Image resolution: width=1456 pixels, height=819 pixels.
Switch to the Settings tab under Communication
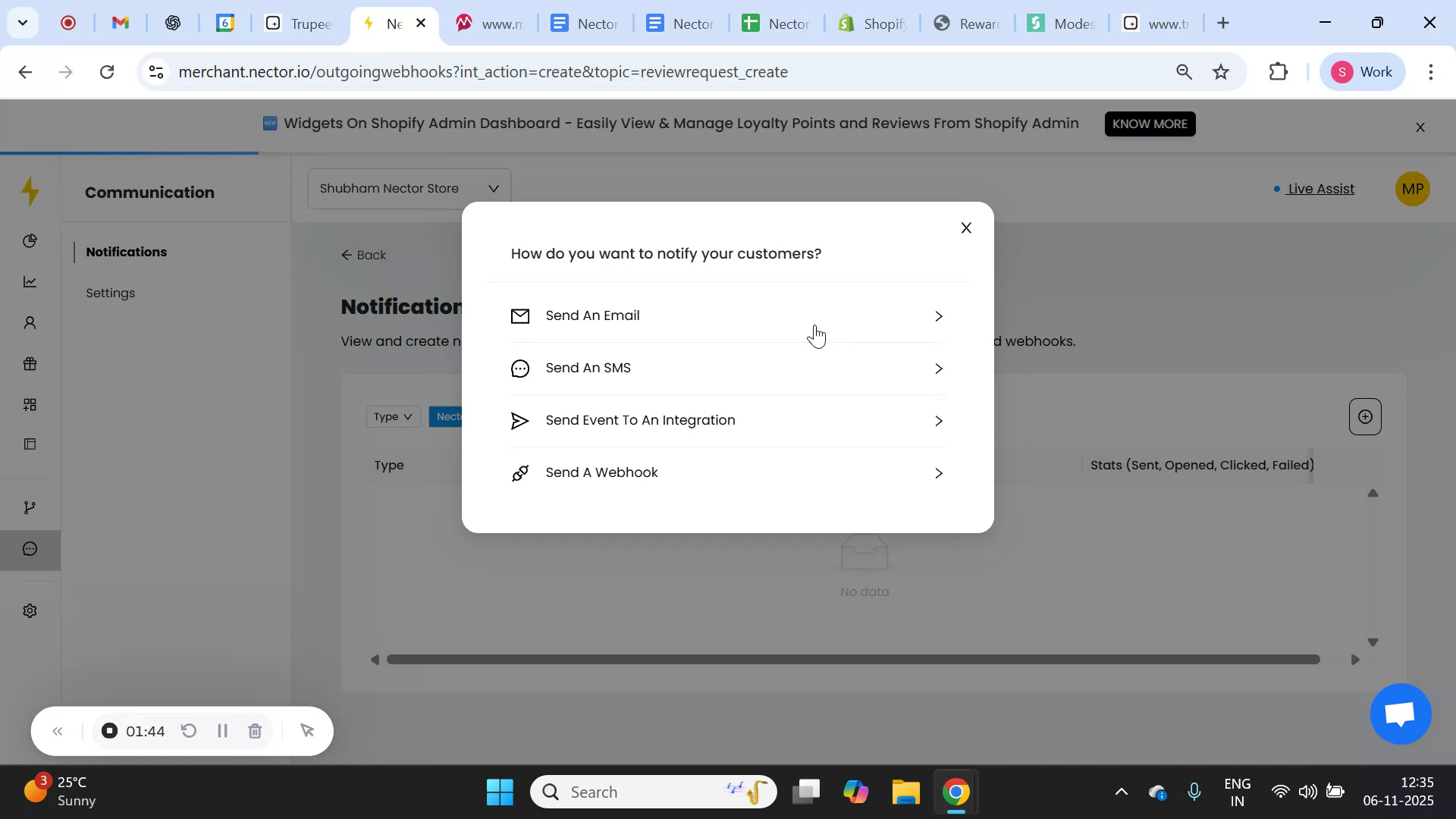click(110, 292)
